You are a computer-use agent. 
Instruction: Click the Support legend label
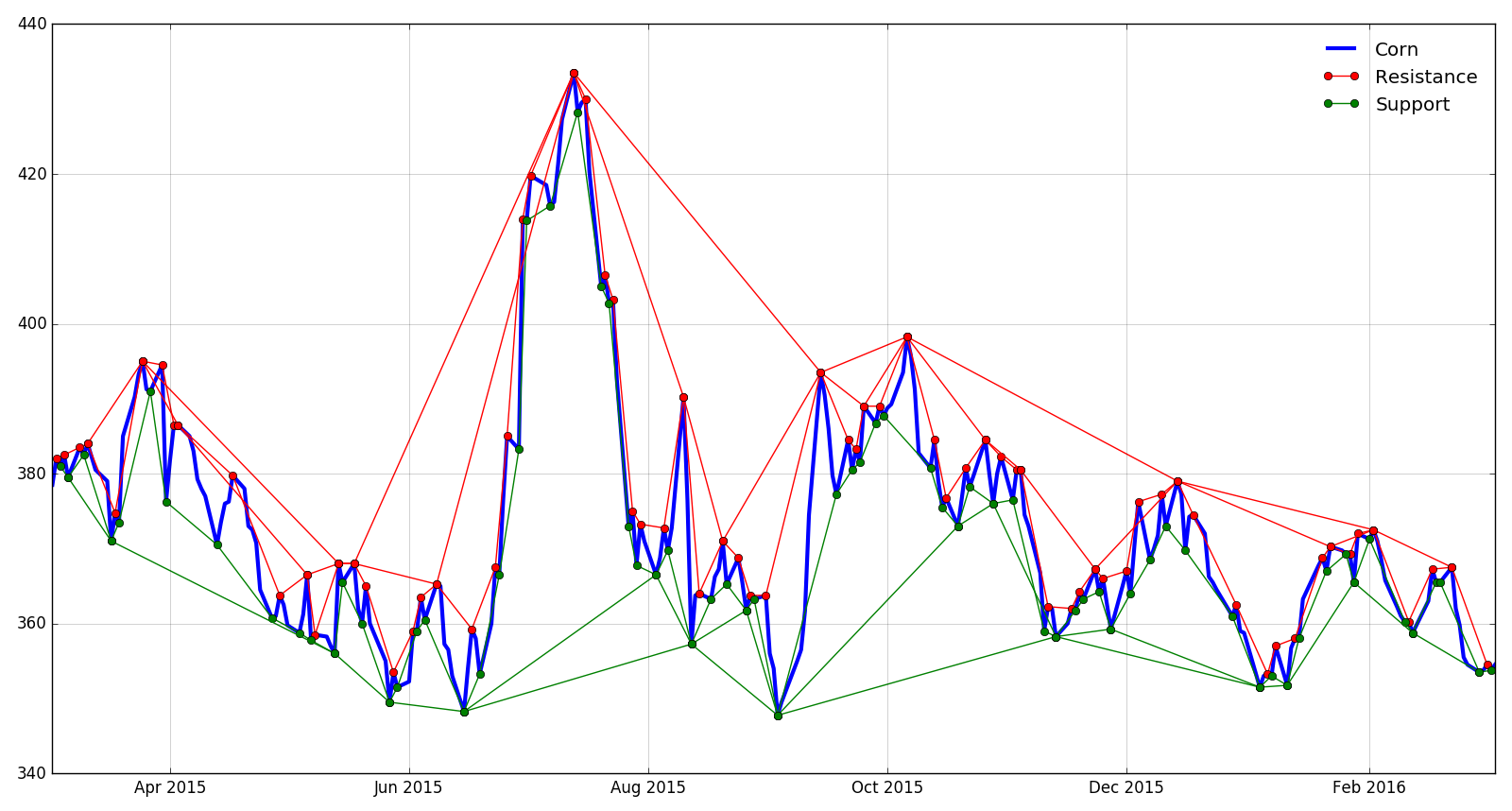[1412, 105]
